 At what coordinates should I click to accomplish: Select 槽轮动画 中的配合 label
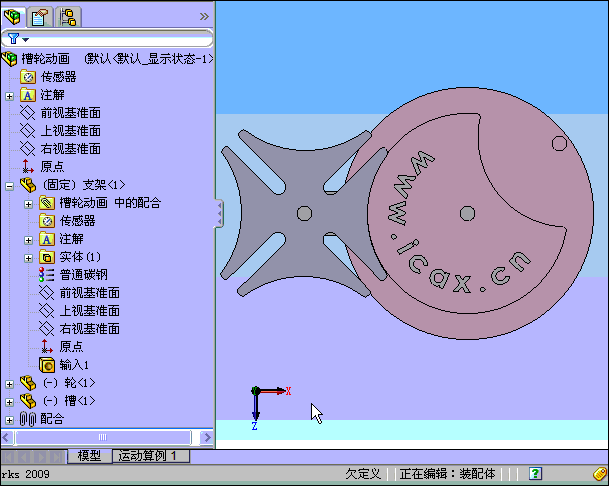point(110,203)
